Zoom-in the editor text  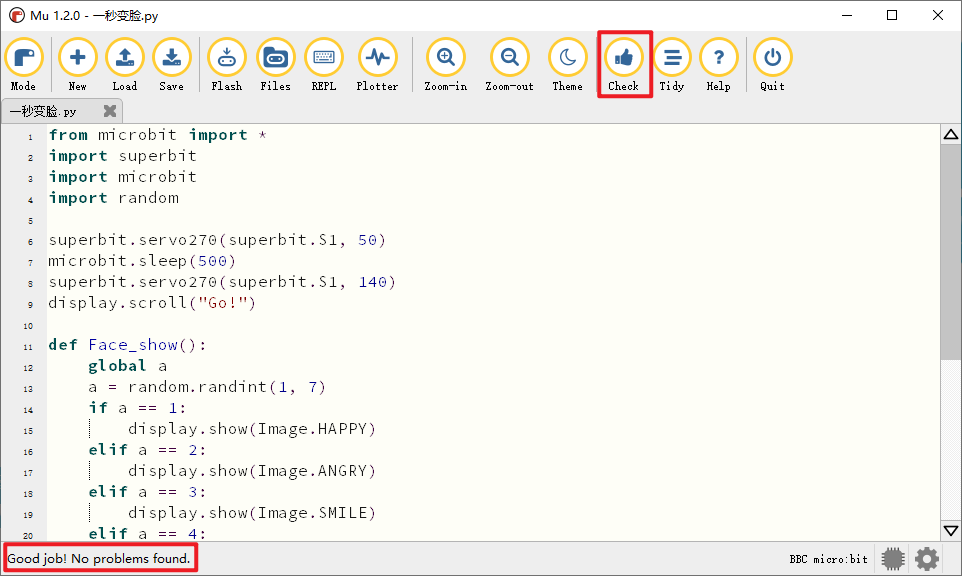point(445,65)
